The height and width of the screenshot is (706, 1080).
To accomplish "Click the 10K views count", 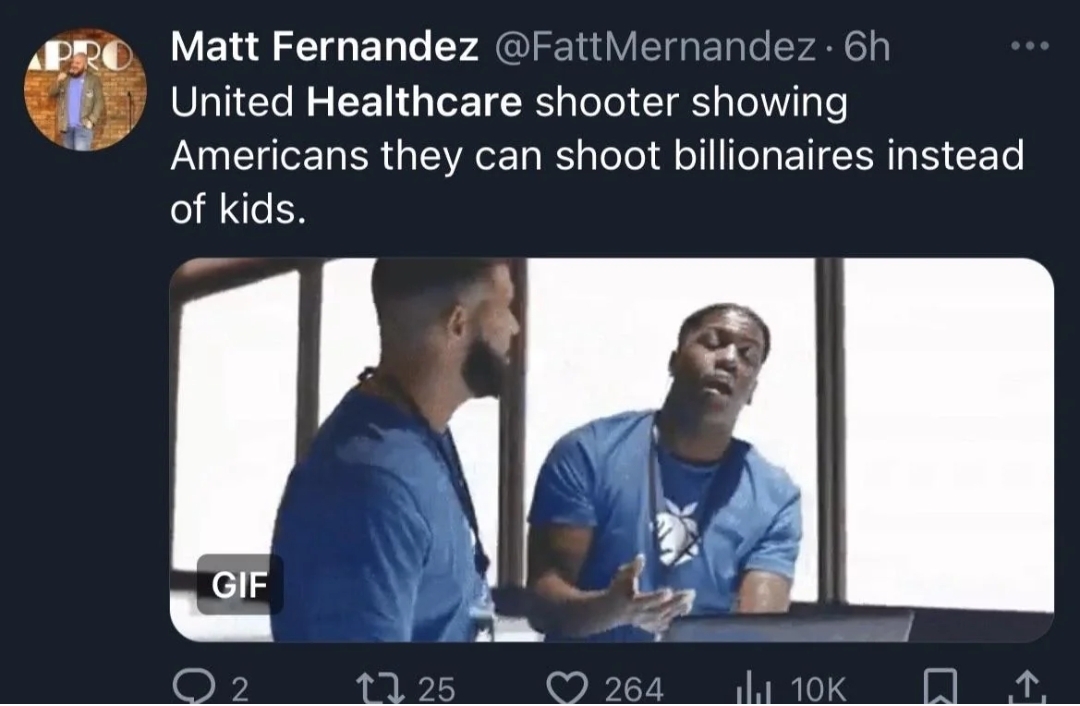I will click(x=817, y=688).
